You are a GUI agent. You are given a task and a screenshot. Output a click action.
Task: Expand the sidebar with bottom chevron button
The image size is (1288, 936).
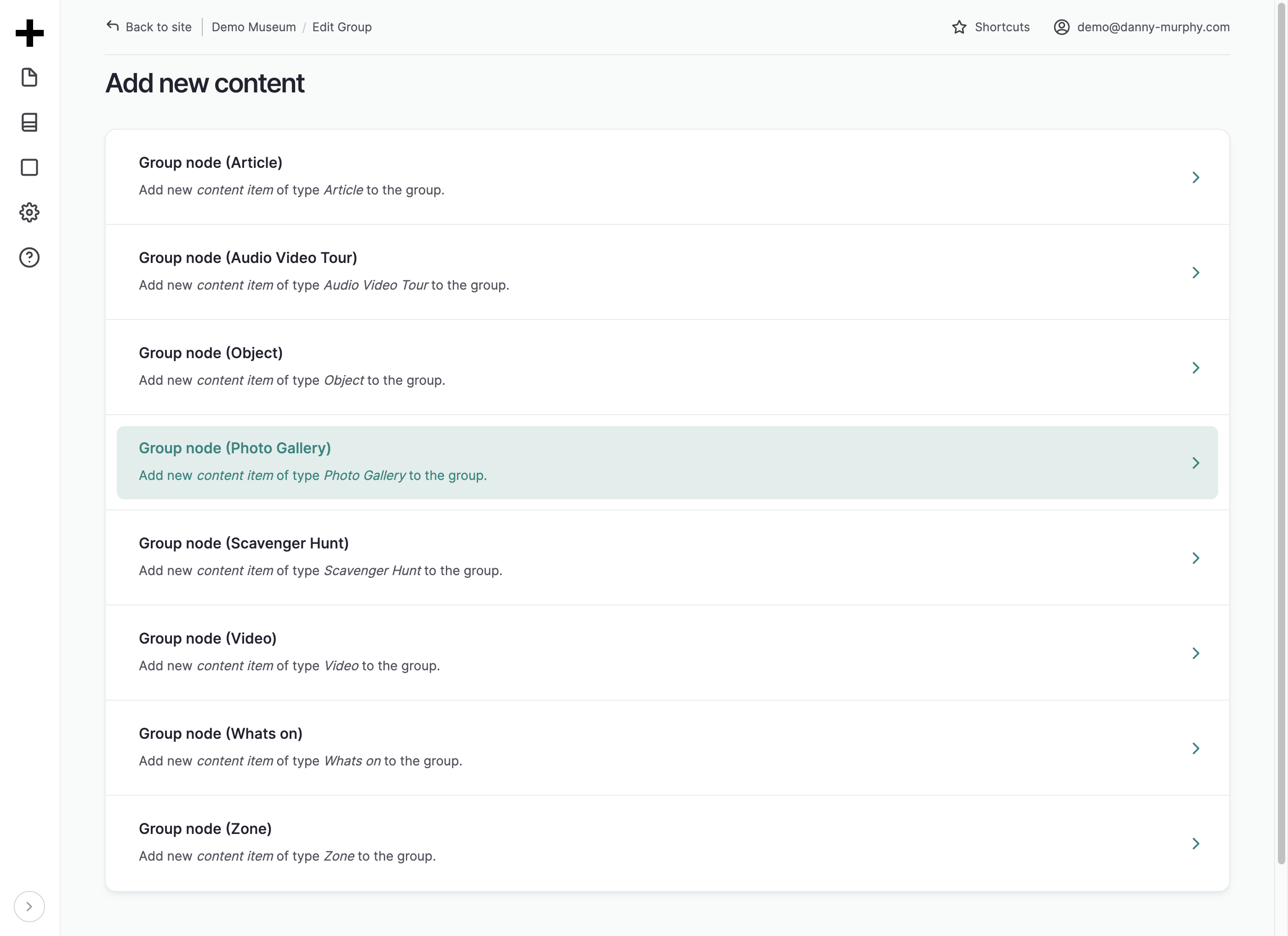29,907
